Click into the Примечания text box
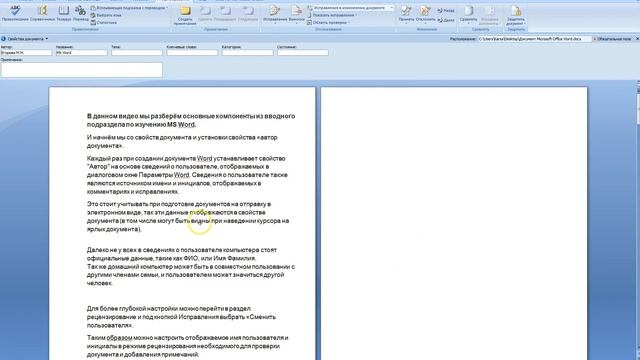The width and height of the screenshot is (640, 360). [82, 70]
